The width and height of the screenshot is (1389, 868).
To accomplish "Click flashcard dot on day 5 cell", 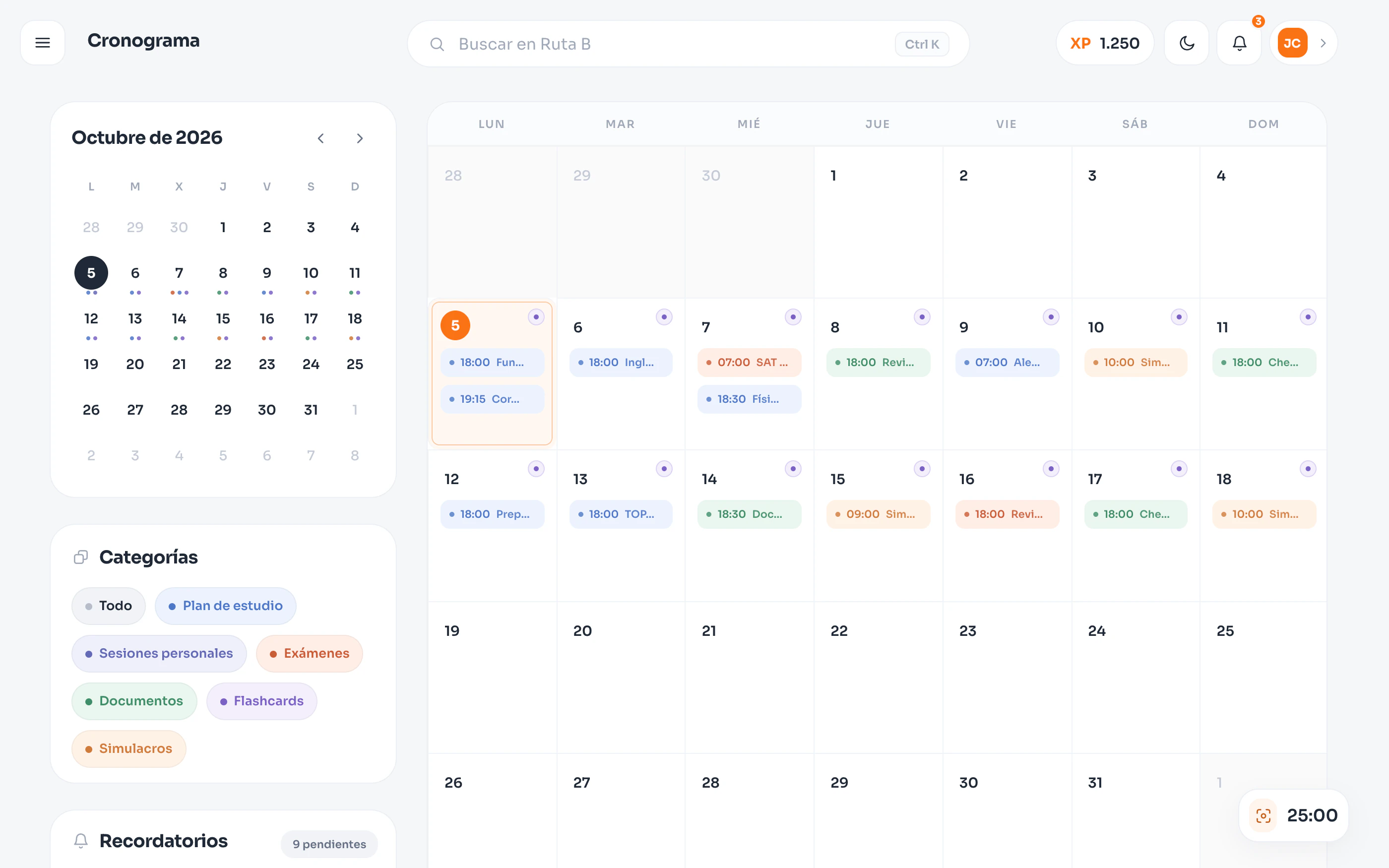I will [x=536, y=317].
